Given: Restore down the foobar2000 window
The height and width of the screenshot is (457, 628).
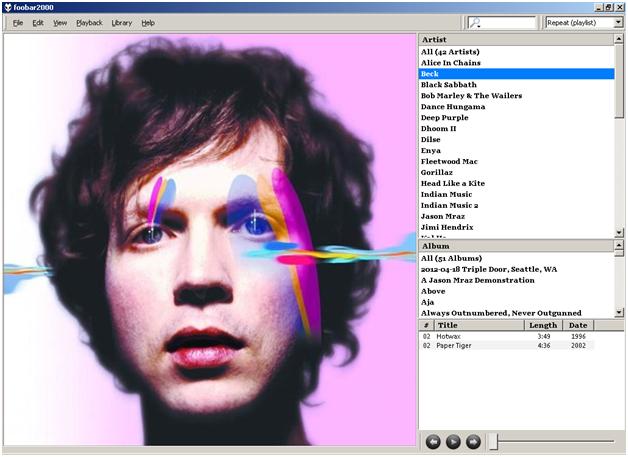Looking at the screenshot, I should 608,6.
